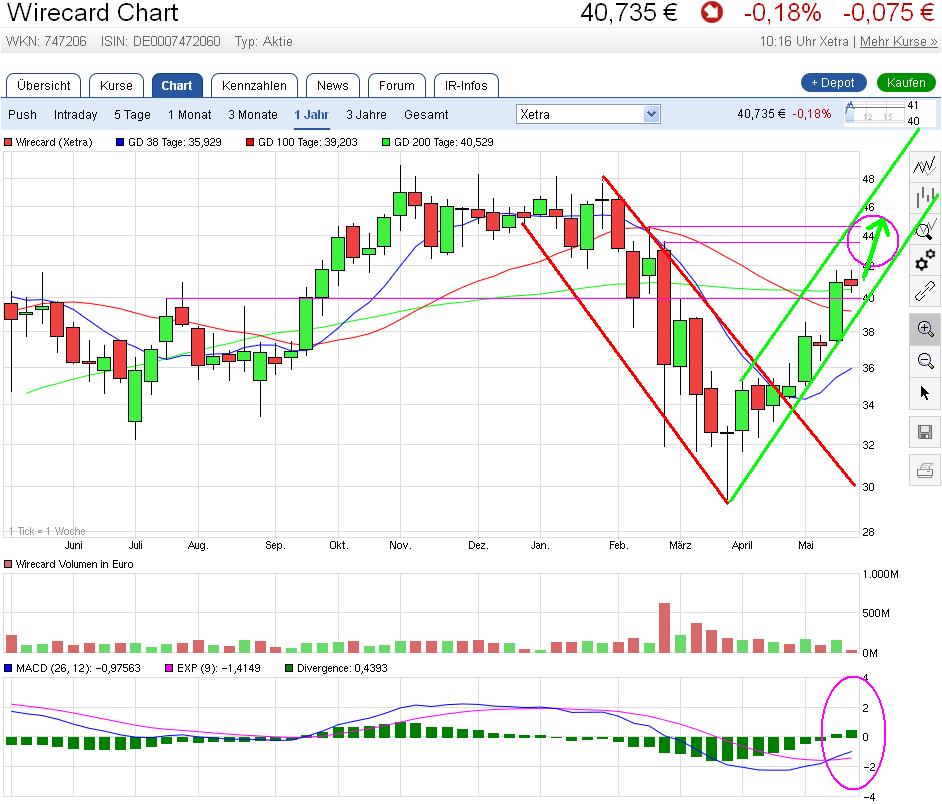
Task: Follow the Mehr Kurse link
Action: 898,41
